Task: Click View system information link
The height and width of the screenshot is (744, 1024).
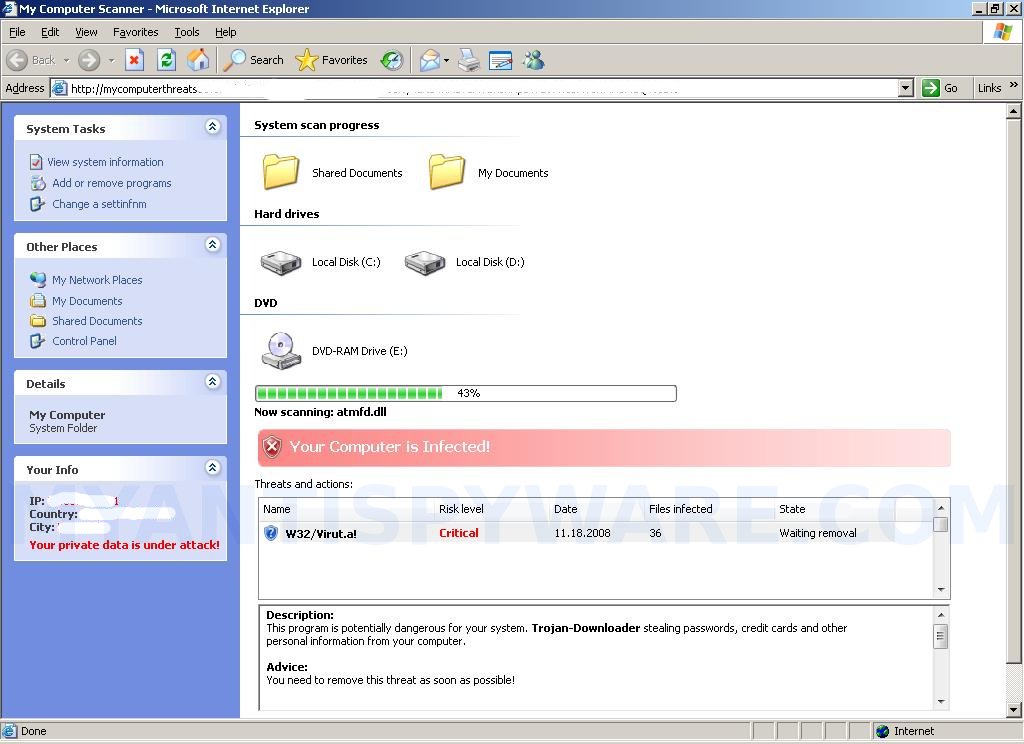Action: pyautogui.click(x=105, y=162)
